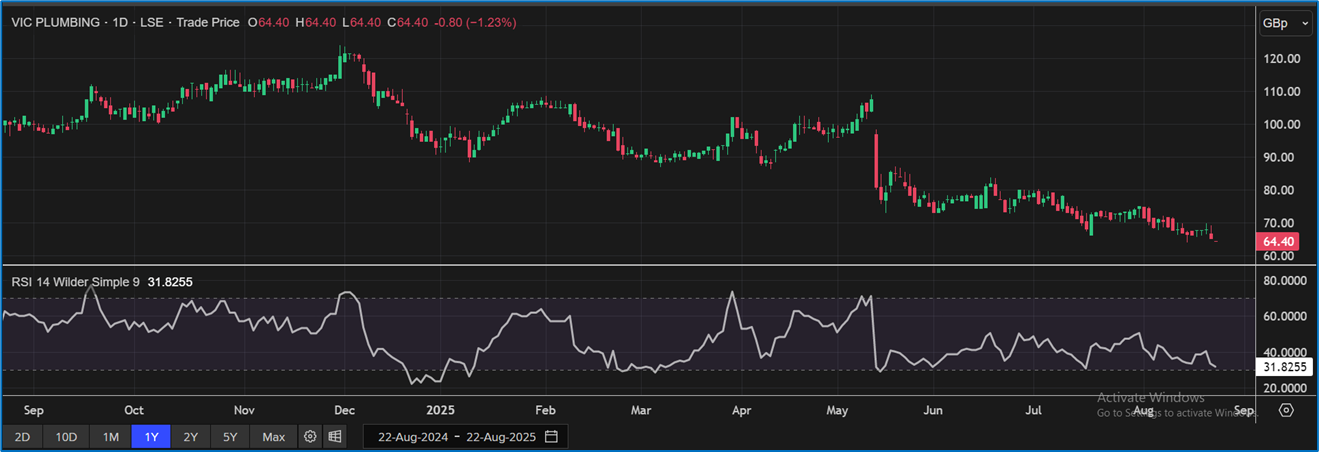Click the table grid view icon
Screen dimensions: 1319x452
tap(335, 437)
